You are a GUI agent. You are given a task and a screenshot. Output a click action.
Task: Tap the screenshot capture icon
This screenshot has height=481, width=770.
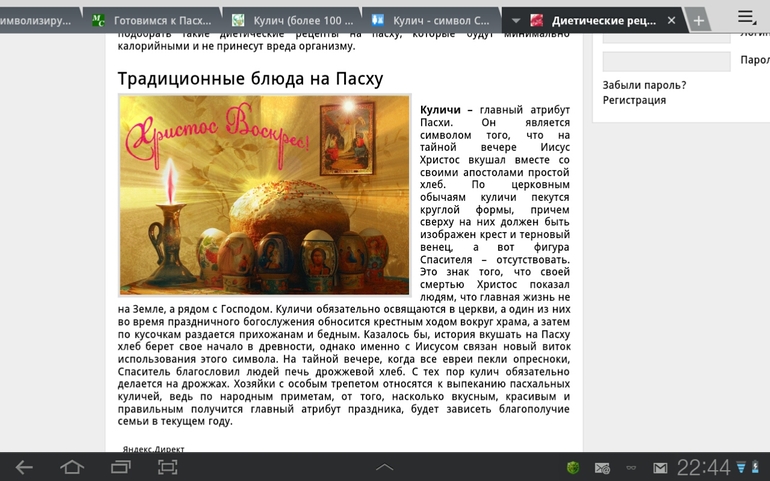pyautogui.click(x=168, y=467)
